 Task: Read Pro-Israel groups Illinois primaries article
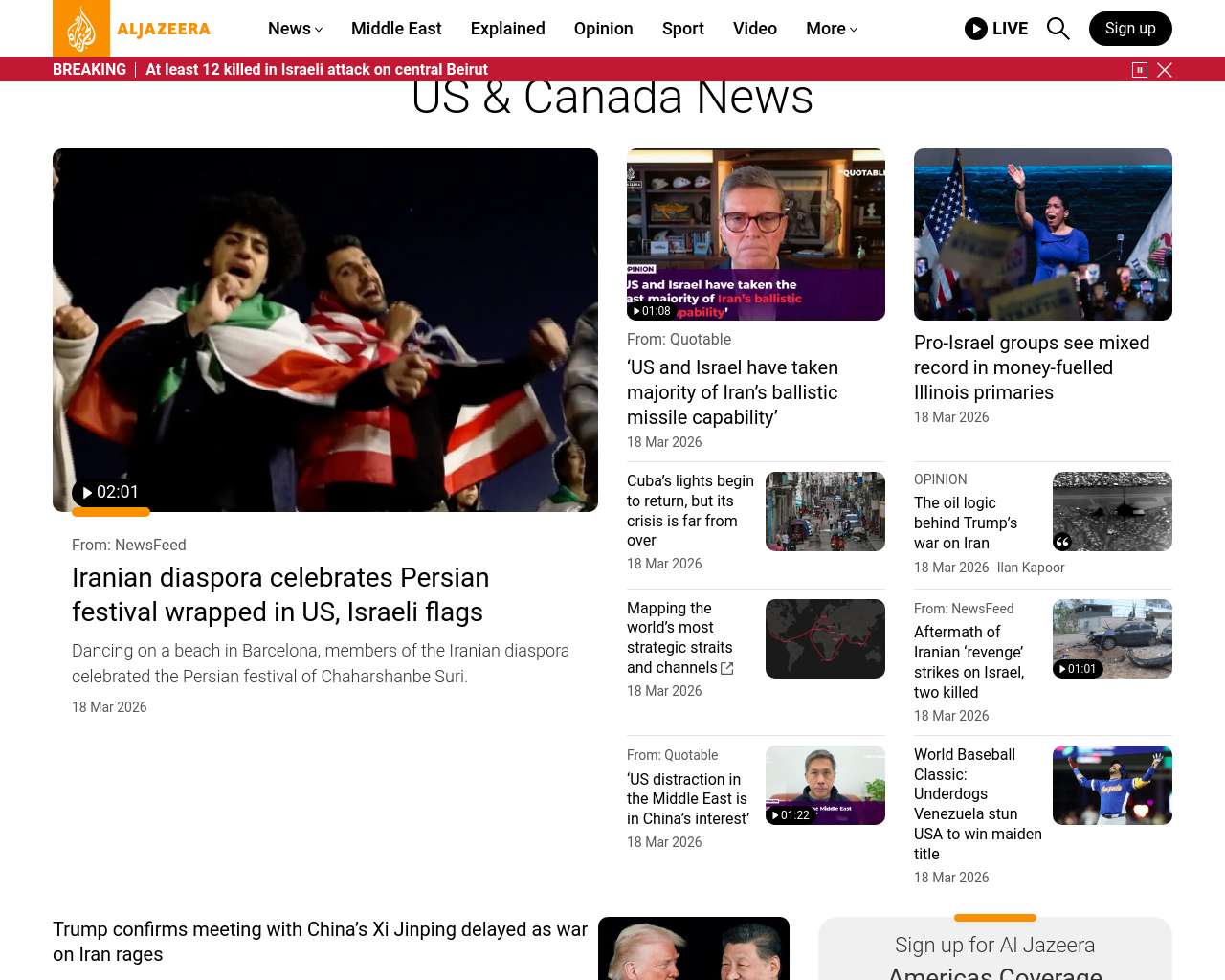coord(1031,367)
